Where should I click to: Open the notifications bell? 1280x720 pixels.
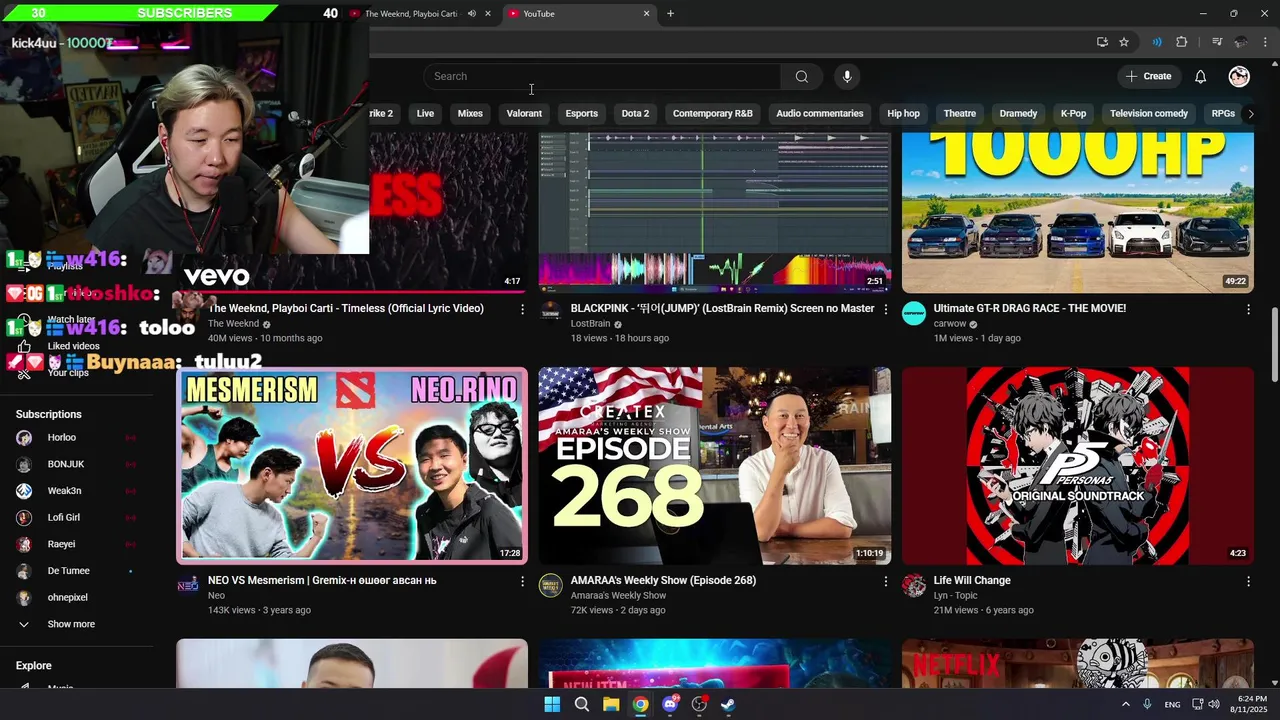tap(1200, 77)
